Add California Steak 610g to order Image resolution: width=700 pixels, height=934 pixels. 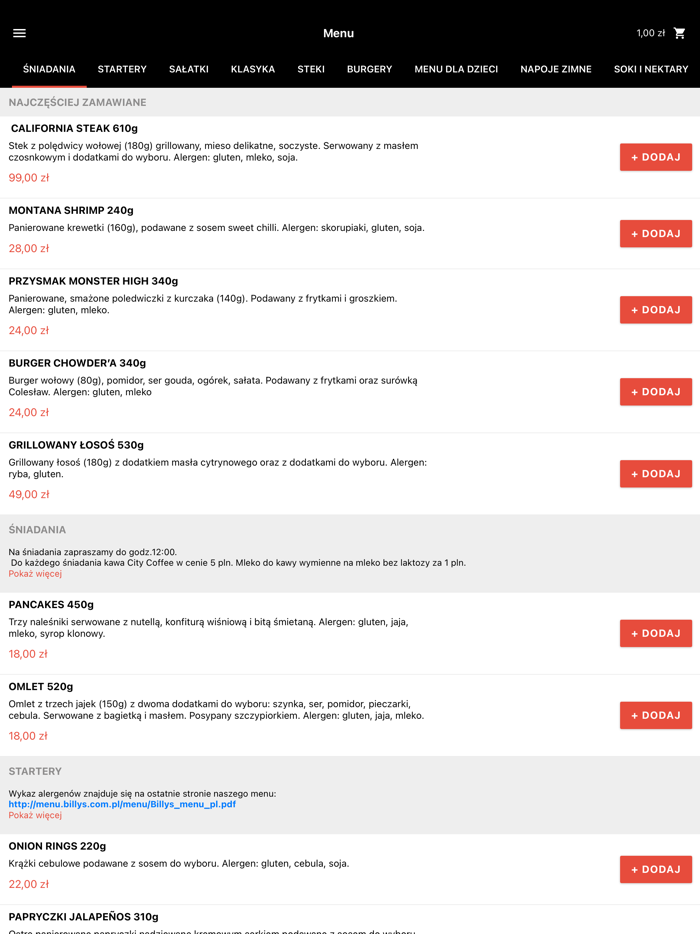[x=655, y=157]
